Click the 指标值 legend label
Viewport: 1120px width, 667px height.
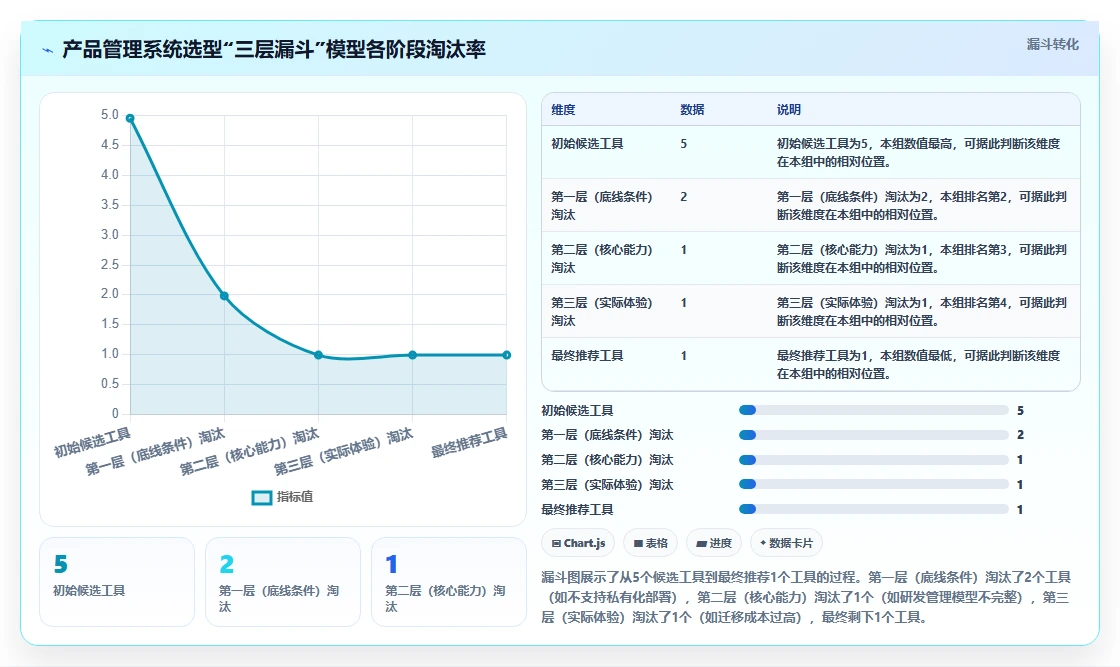coord(295,497)
